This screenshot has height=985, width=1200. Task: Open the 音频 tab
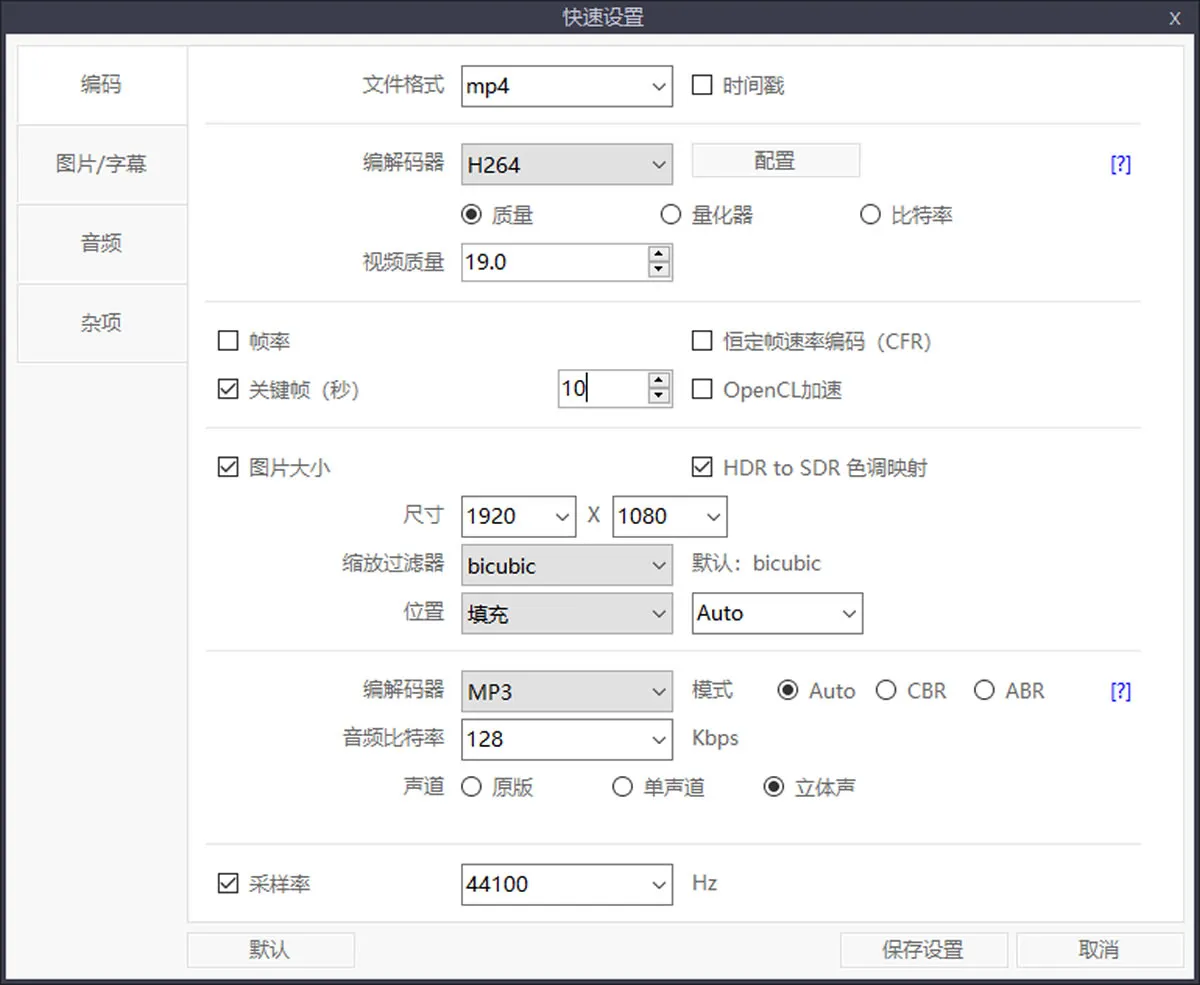(102, 243)
